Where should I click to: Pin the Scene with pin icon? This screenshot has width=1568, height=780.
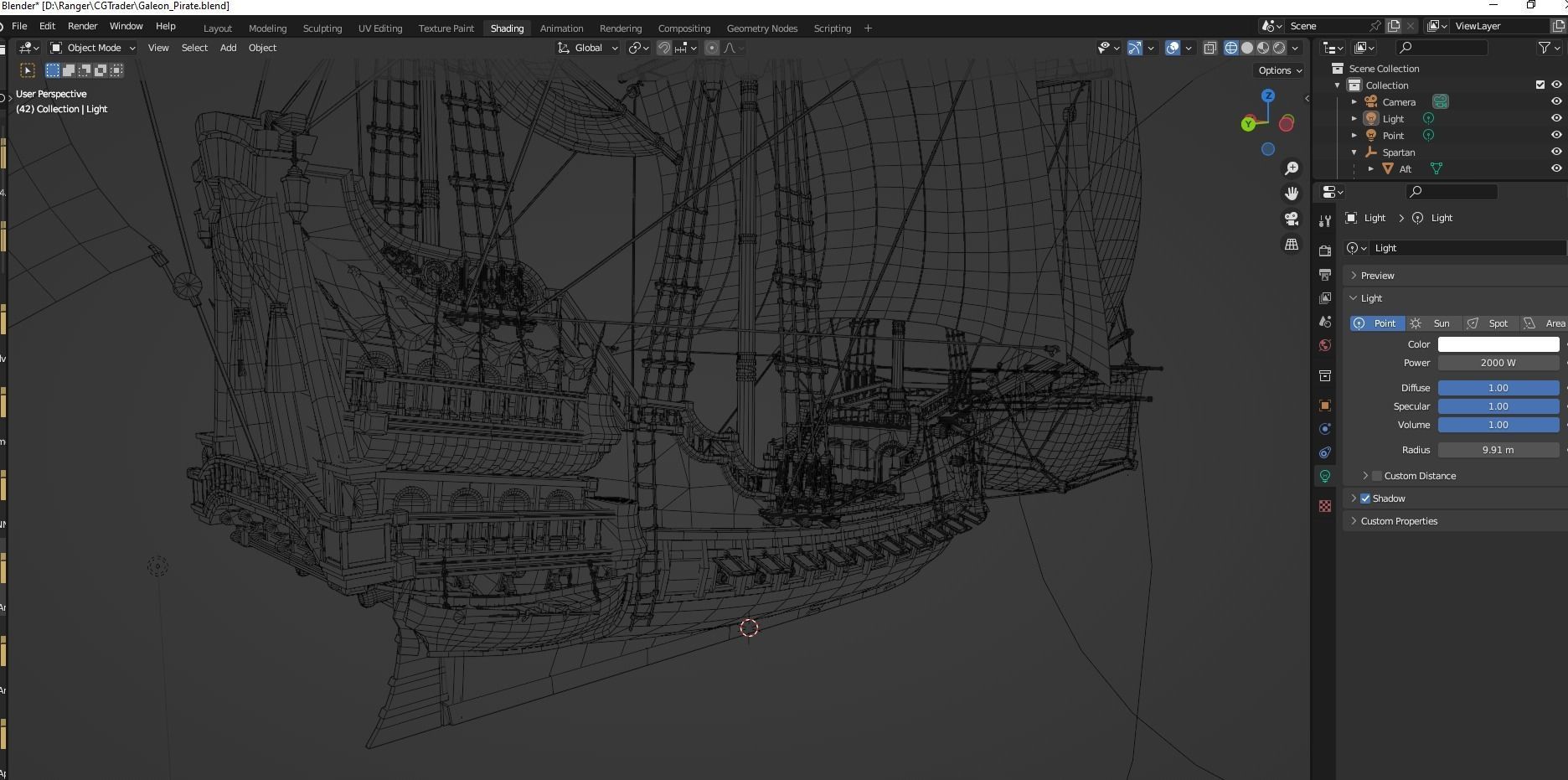pos(1375,26)
